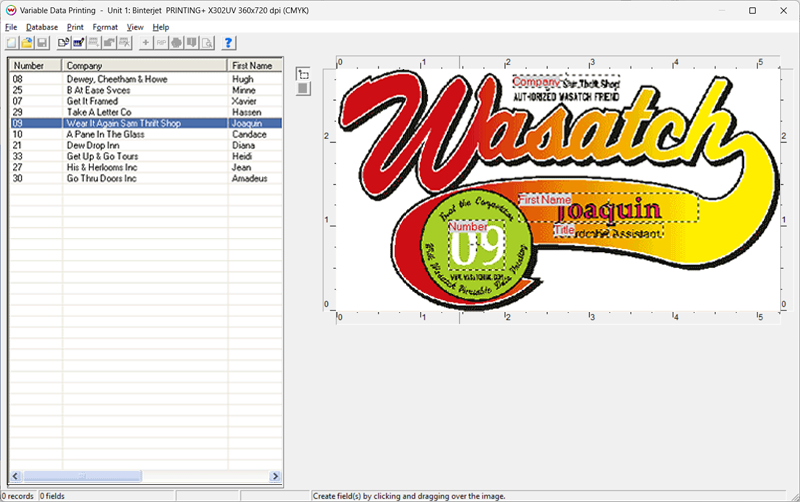Select the Dew Drop Inn row

pos(146,145)
